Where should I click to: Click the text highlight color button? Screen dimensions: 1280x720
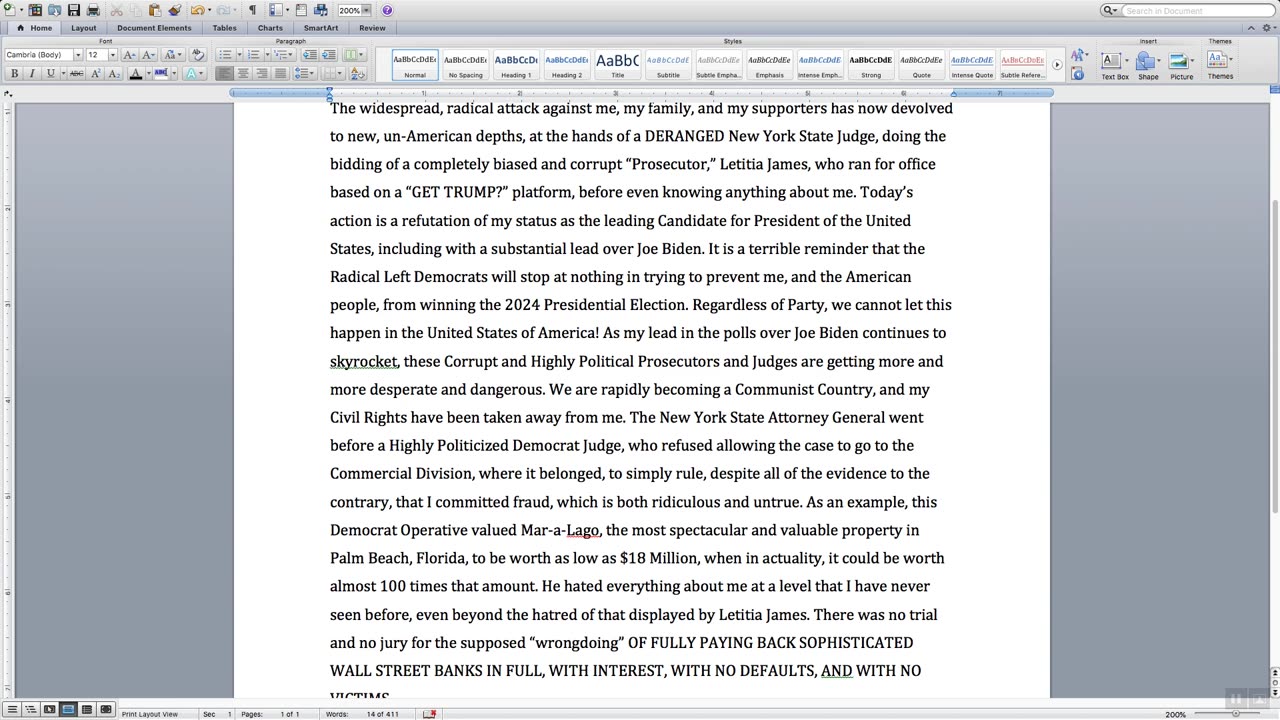tap(161, 74)
